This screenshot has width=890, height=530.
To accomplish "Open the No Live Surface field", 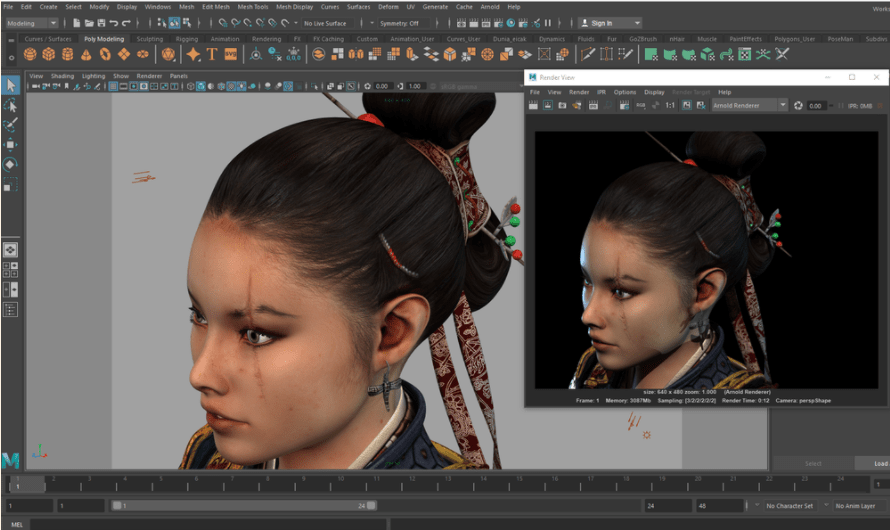I will (327, 23).
